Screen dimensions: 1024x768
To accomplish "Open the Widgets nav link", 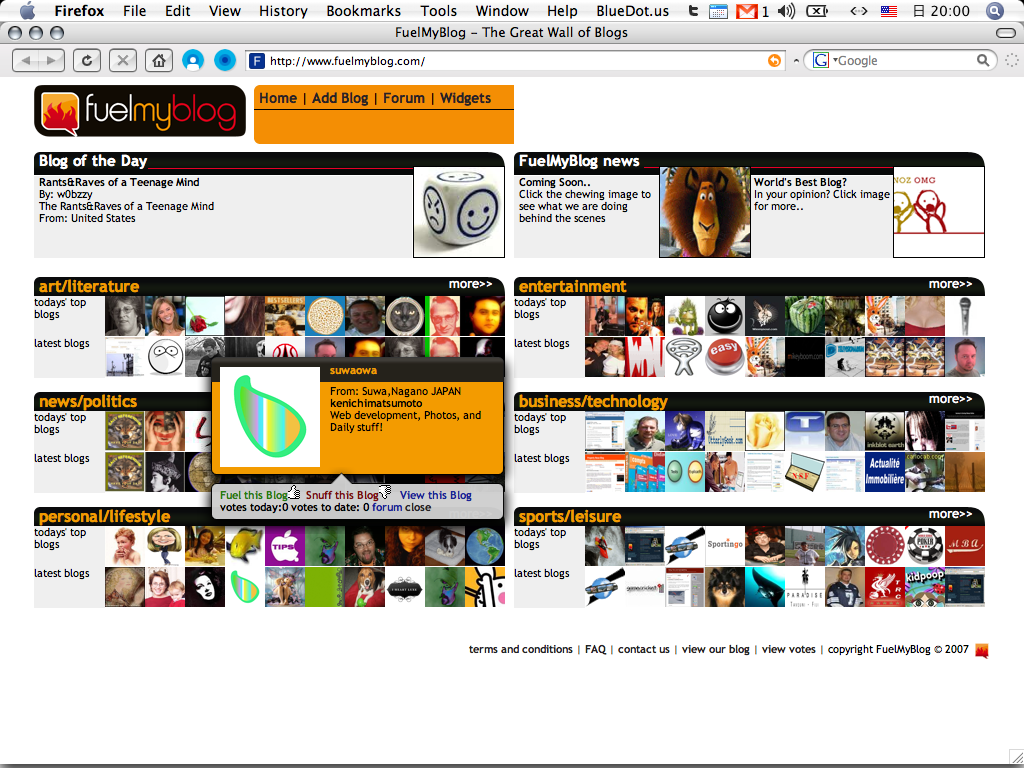I will (465, 98).
